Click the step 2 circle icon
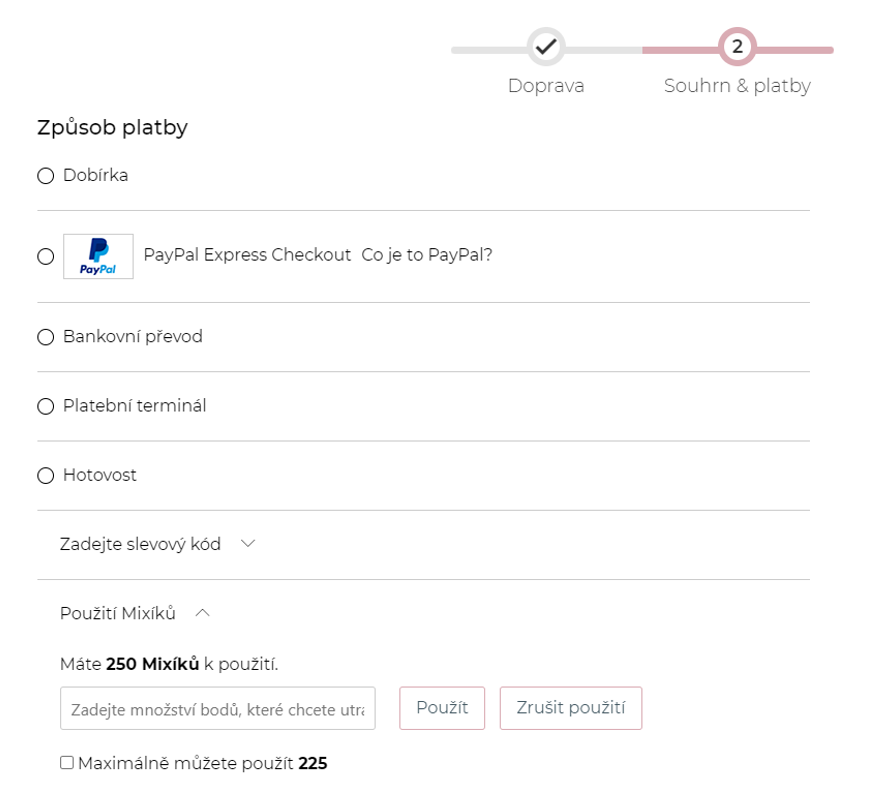875x795 pixels. click(737, 46)
